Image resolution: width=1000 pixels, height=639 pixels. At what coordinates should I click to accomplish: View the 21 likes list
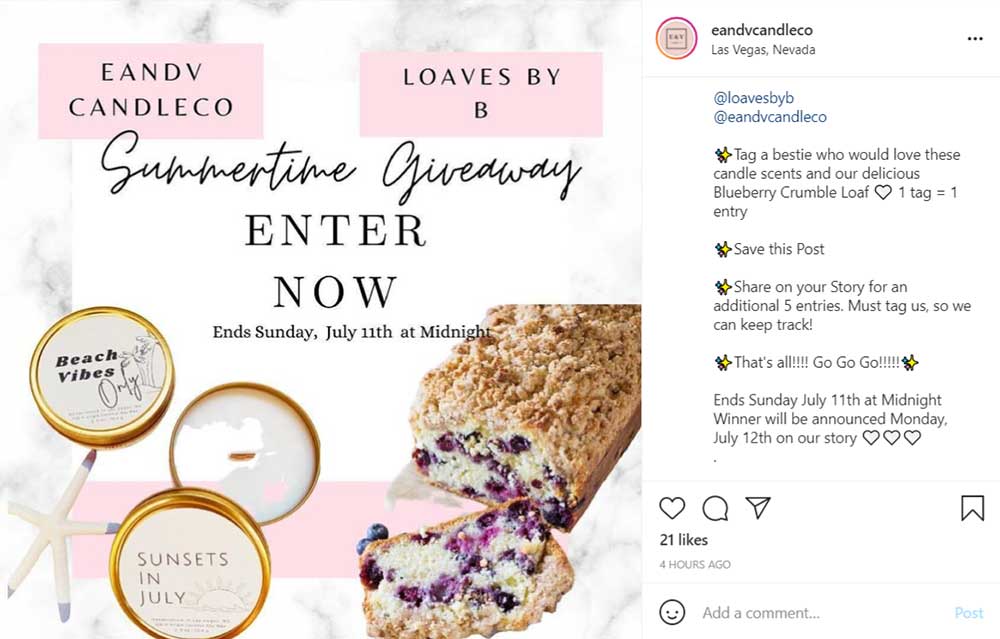click(684, 540)
